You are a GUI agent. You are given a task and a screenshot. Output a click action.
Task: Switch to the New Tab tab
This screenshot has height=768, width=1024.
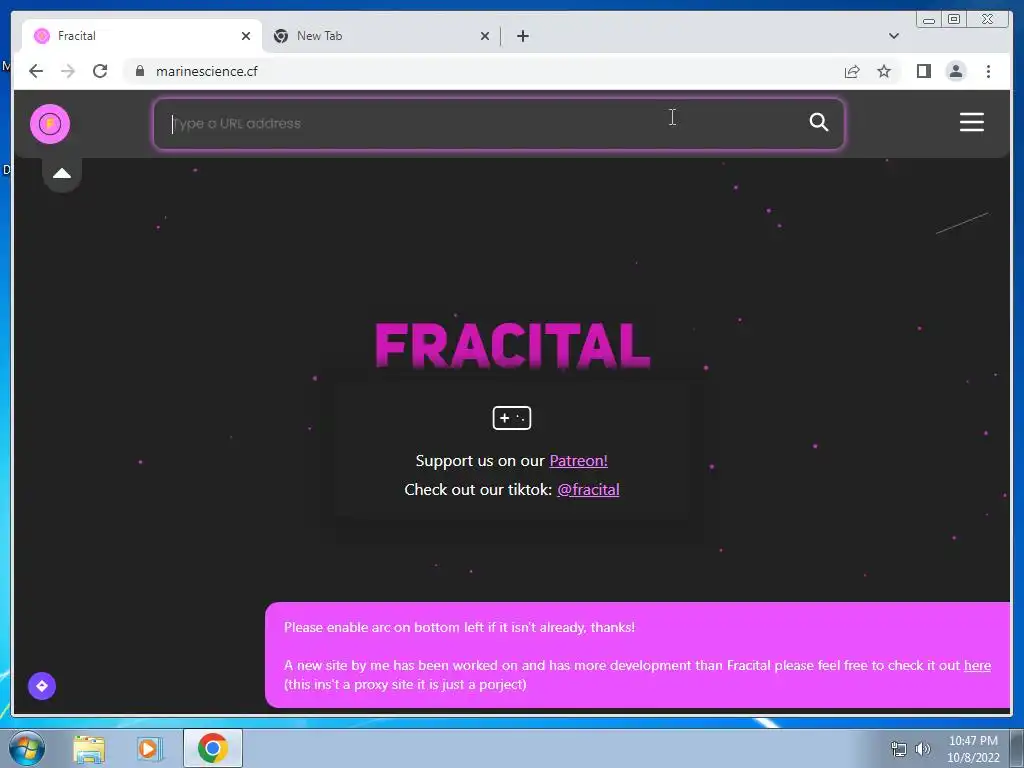click(382, 36)
